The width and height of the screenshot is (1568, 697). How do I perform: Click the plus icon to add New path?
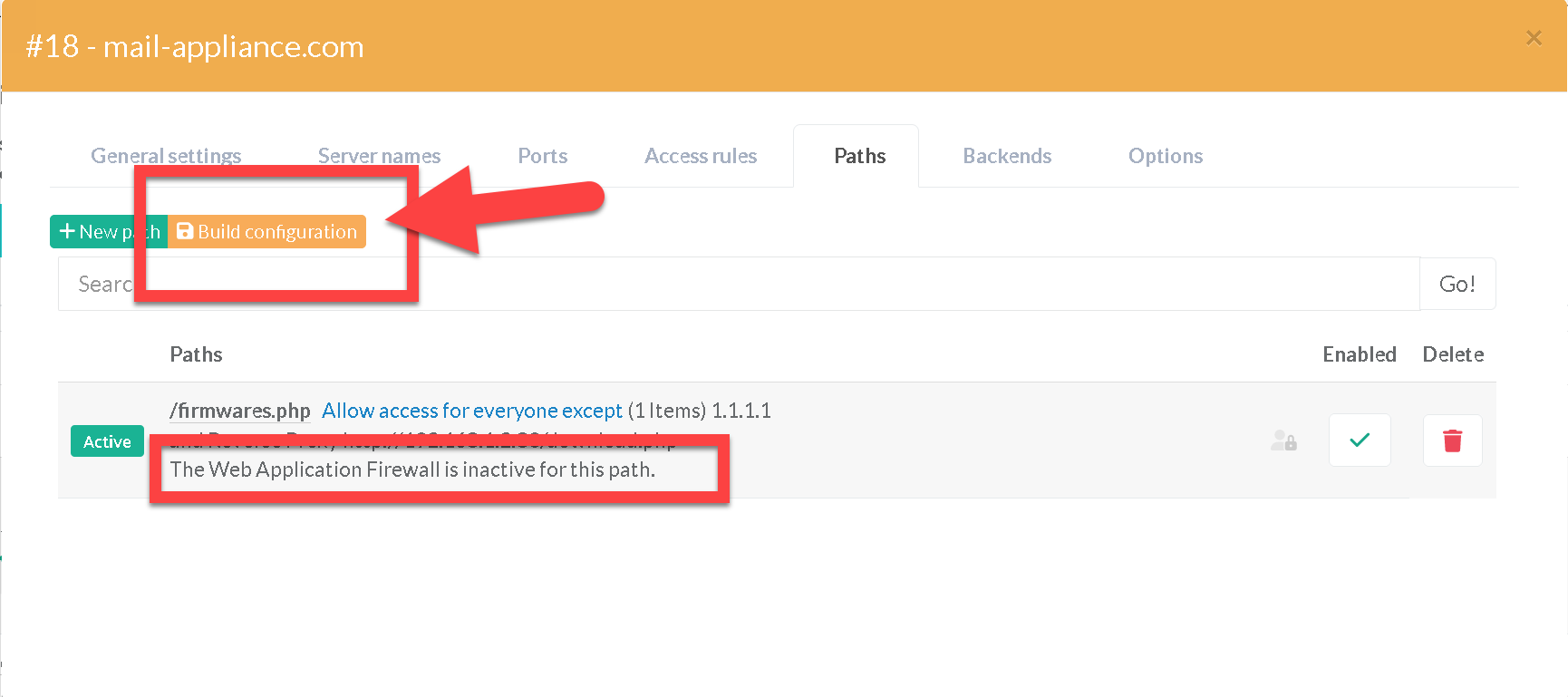pos(68,232)
